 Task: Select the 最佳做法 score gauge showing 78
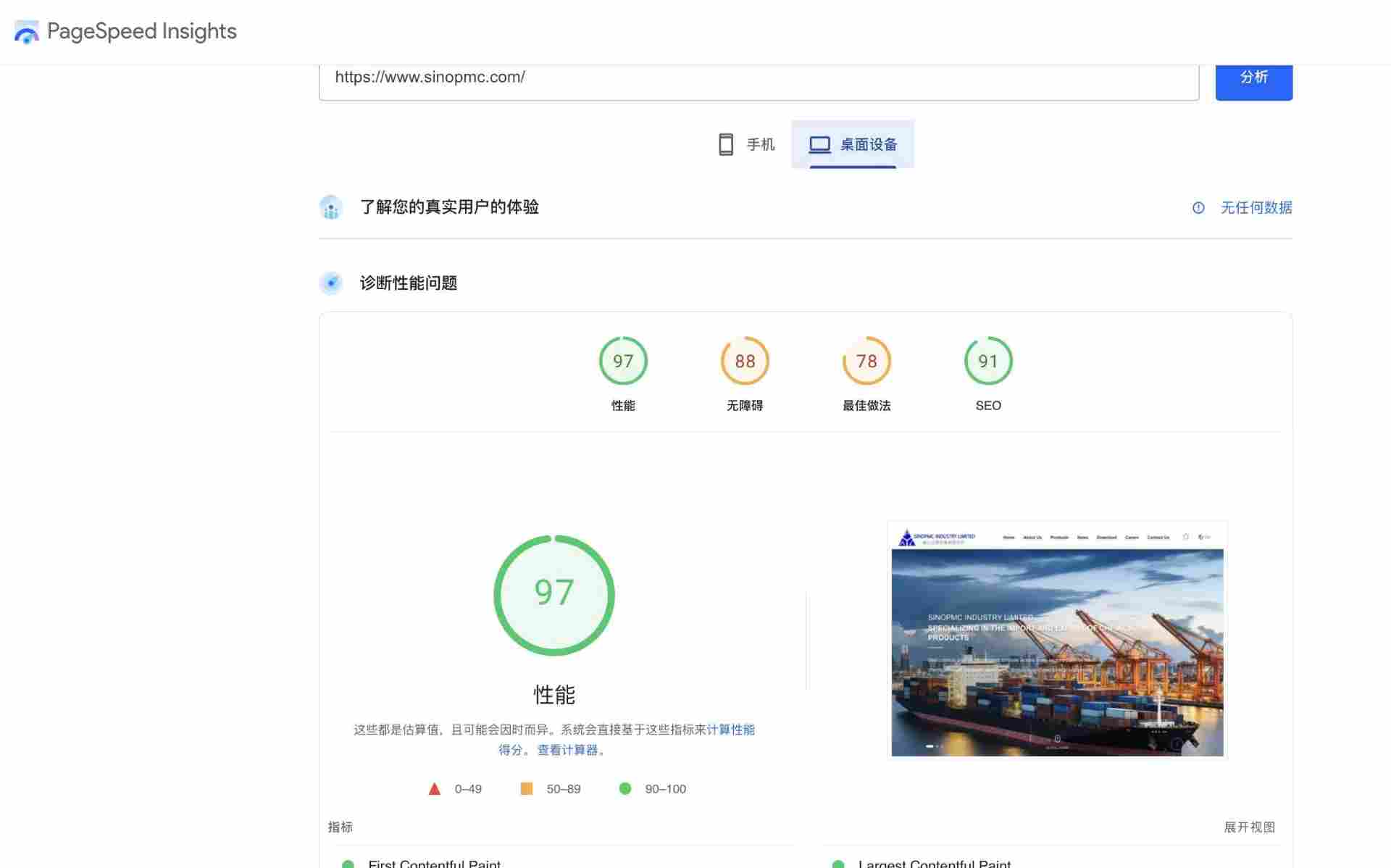coord(866,361)
